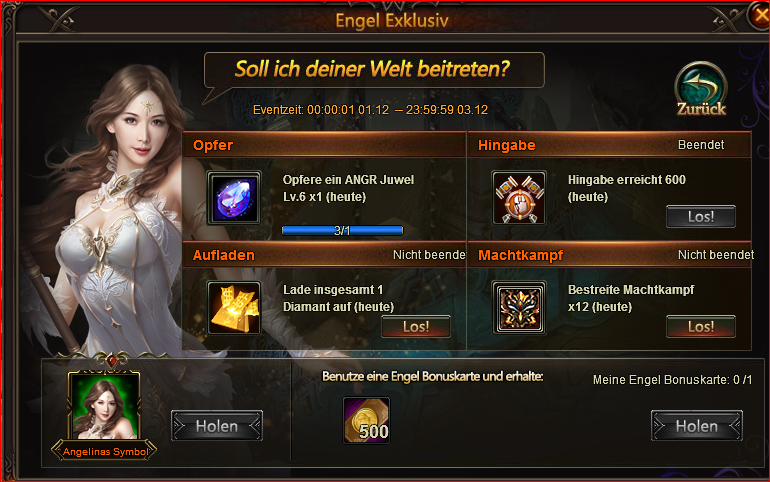Viewport: 770px width, 482px height.
Task: Click Holen next to Angelinas Symbol
Action: click(x=217, y=426)
